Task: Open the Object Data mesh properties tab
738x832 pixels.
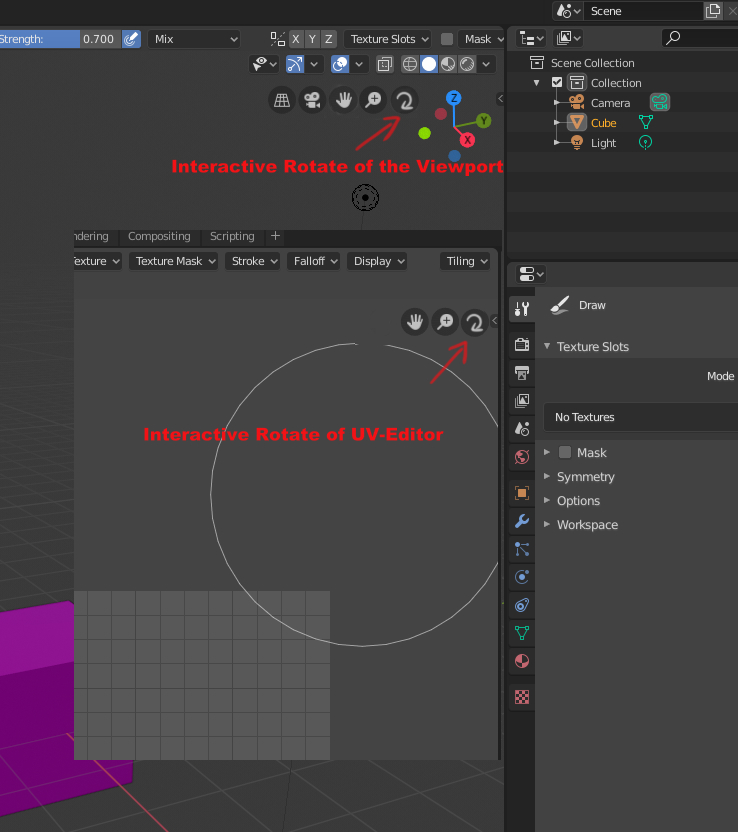Action: (522, 632)
